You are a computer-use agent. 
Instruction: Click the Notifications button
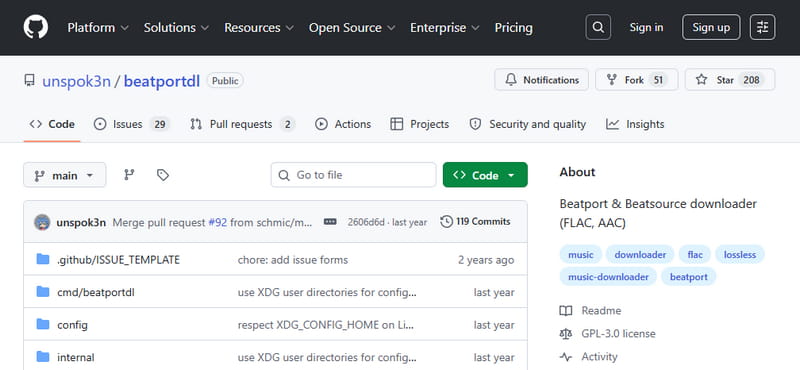[541, 80]
